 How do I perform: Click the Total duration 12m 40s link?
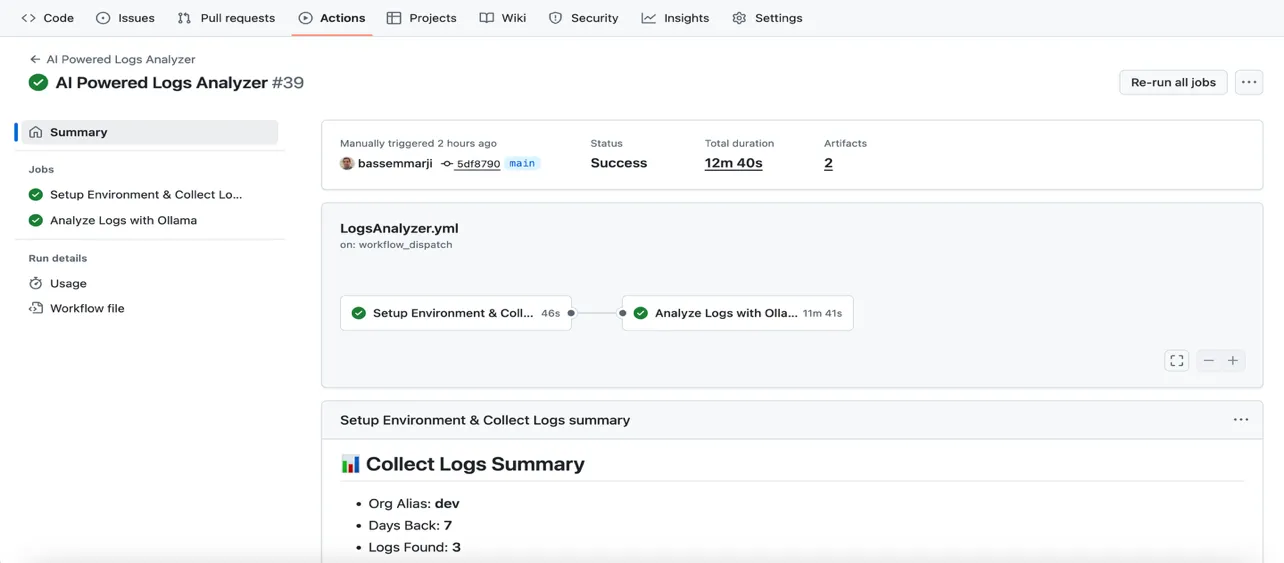733,163
